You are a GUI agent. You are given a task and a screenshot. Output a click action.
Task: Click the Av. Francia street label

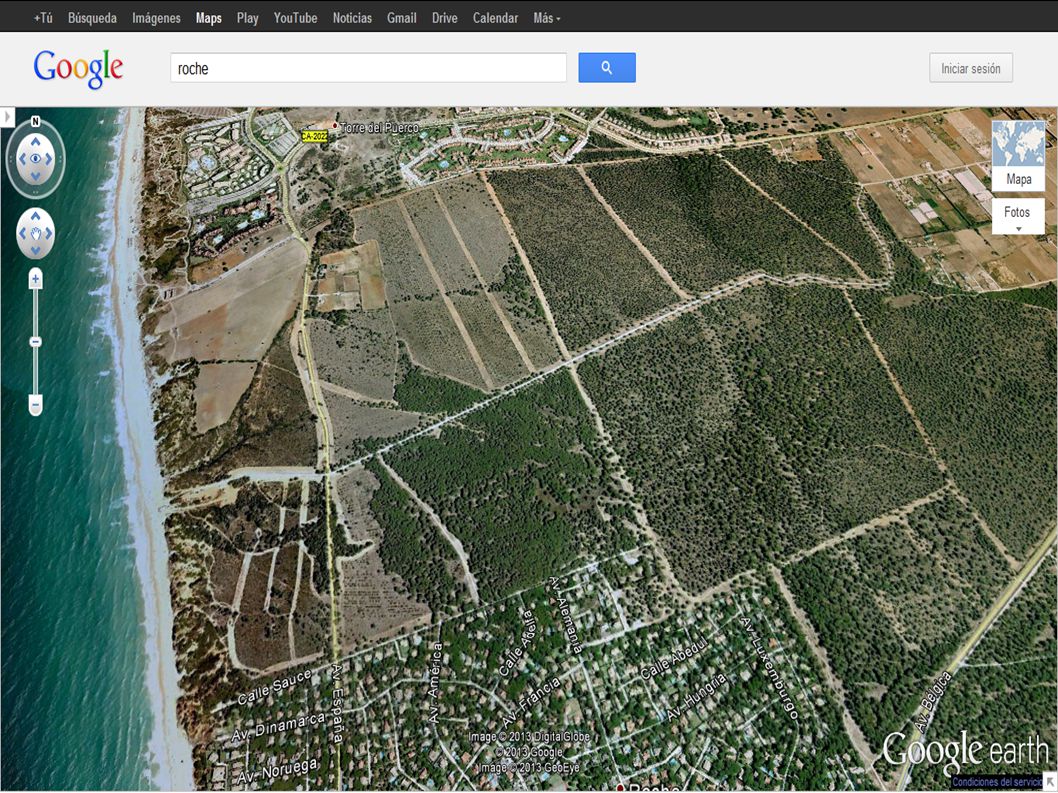click(531, 701)
